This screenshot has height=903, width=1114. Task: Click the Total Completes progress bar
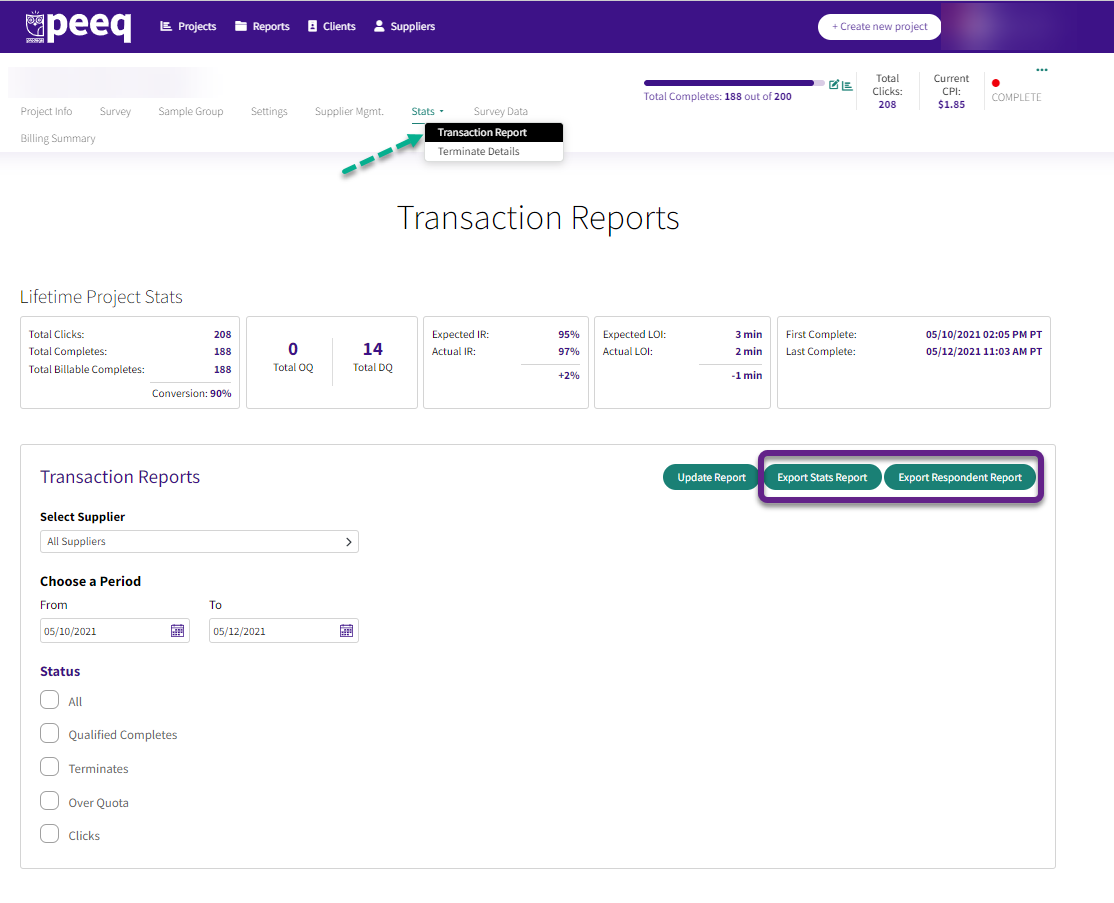point(734,83)
